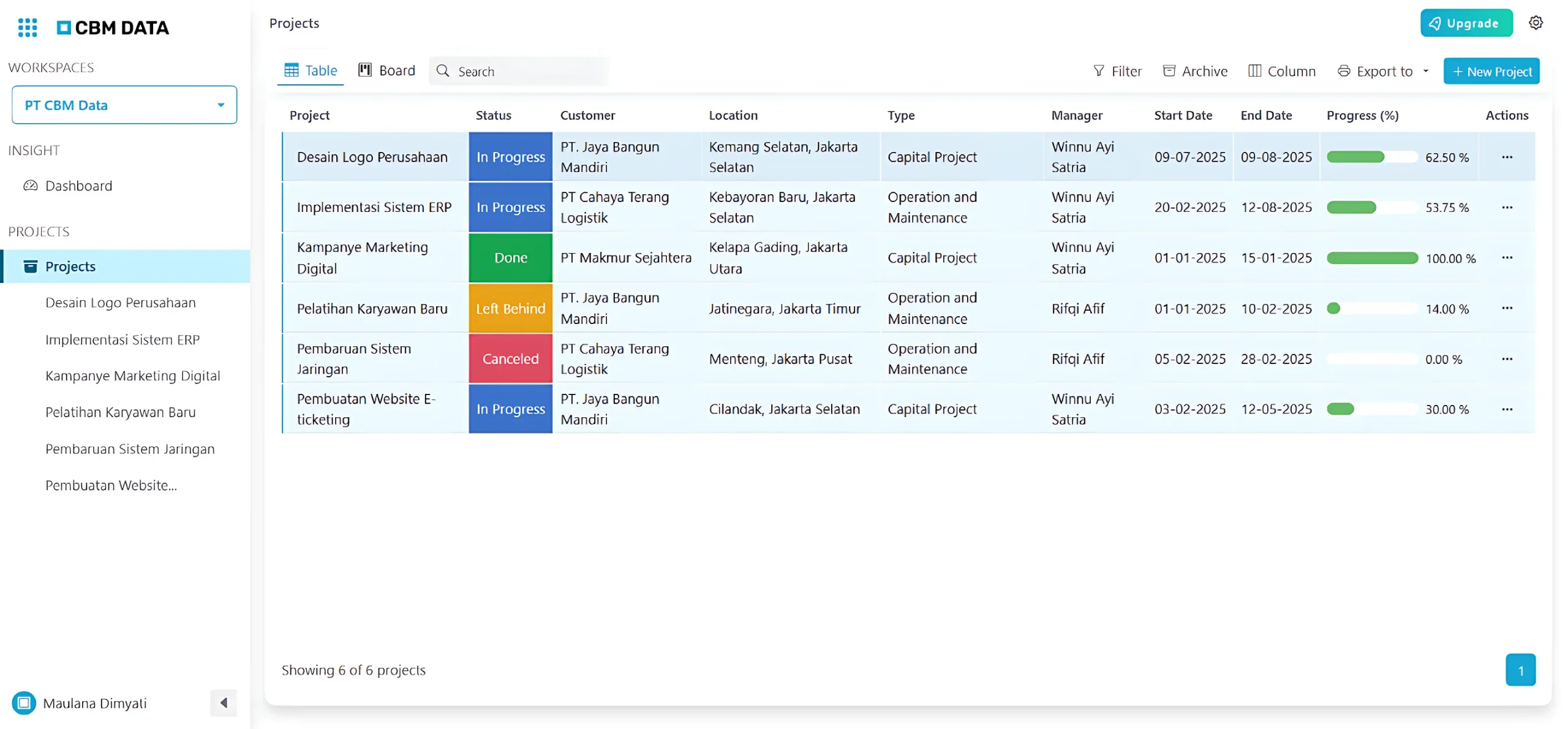This screenshot has width=1568, height=729.
Task: Click the Archive box icon
Action: (x=1168, y=71)
